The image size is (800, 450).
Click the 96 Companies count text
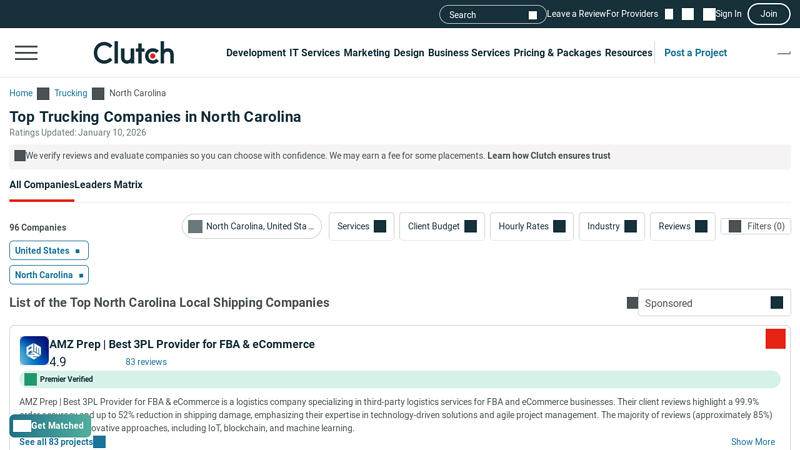[x=38, y=228]
